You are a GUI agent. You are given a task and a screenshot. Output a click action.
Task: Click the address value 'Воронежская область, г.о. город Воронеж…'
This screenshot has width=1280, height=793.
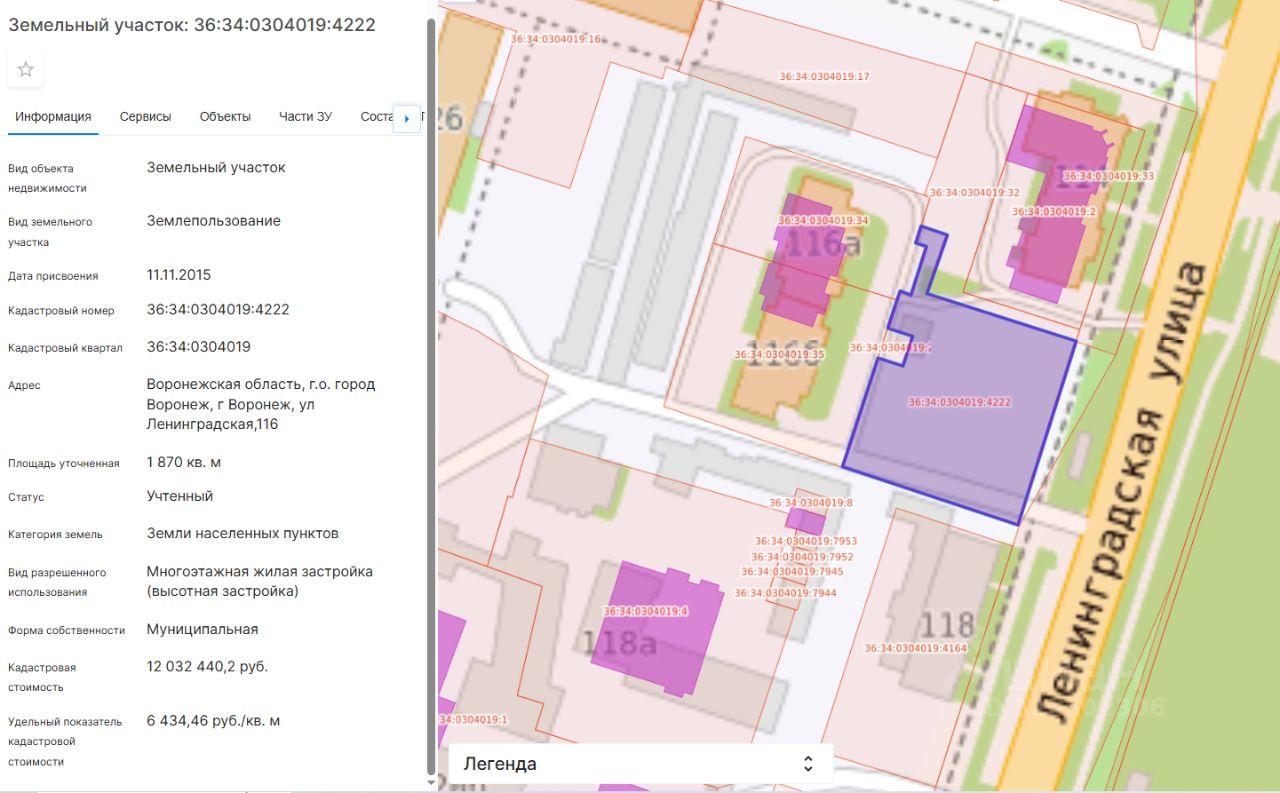pos(261,404)
